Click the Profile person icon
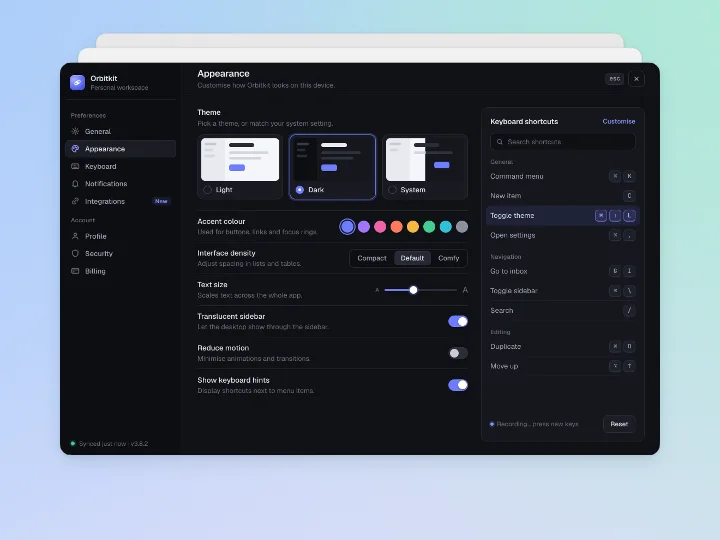Screen dimensions: 720x540 [x=75, y=236]
